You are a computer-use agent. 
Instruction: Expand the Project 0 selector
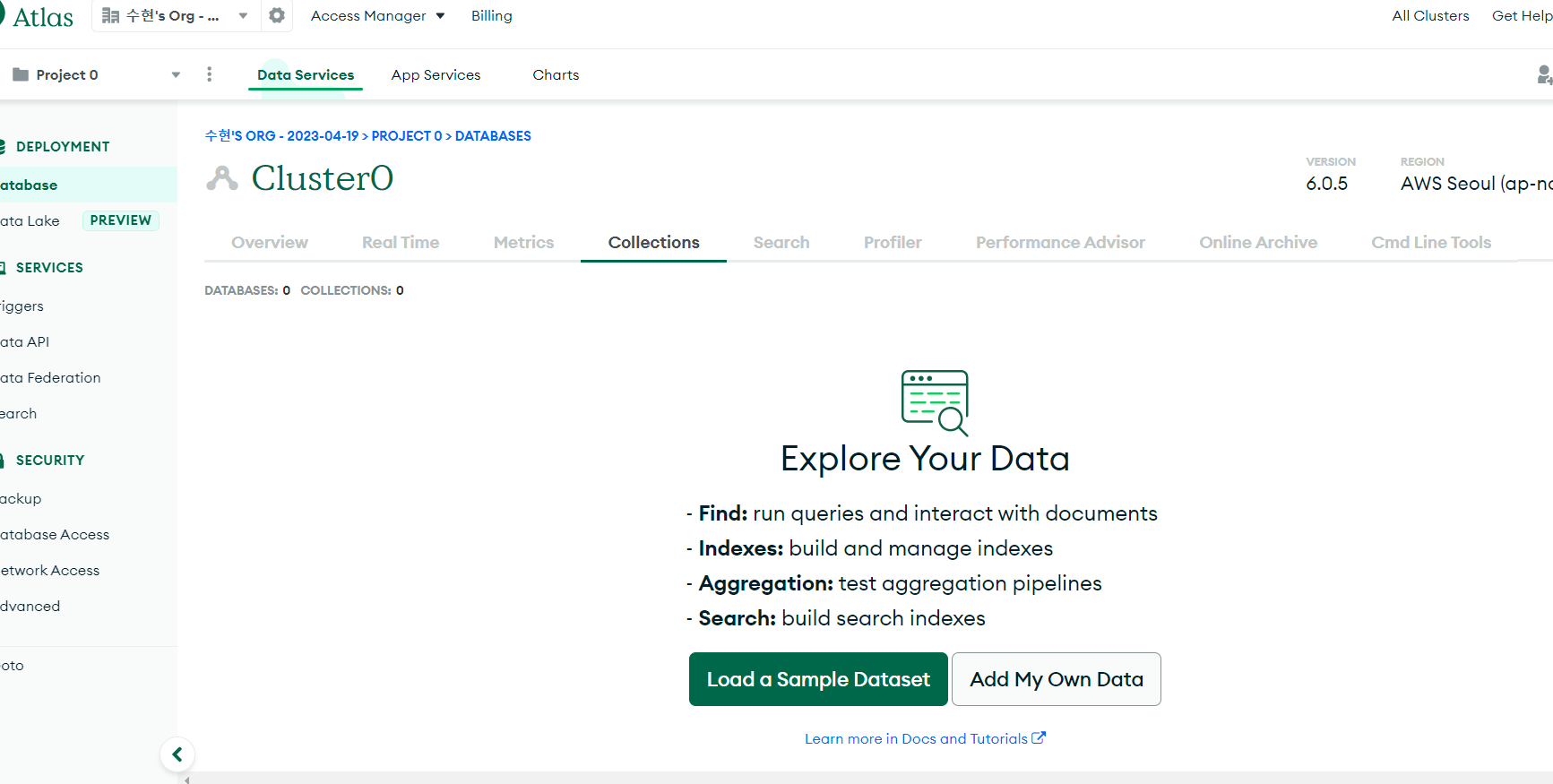[x=97, y=74]
